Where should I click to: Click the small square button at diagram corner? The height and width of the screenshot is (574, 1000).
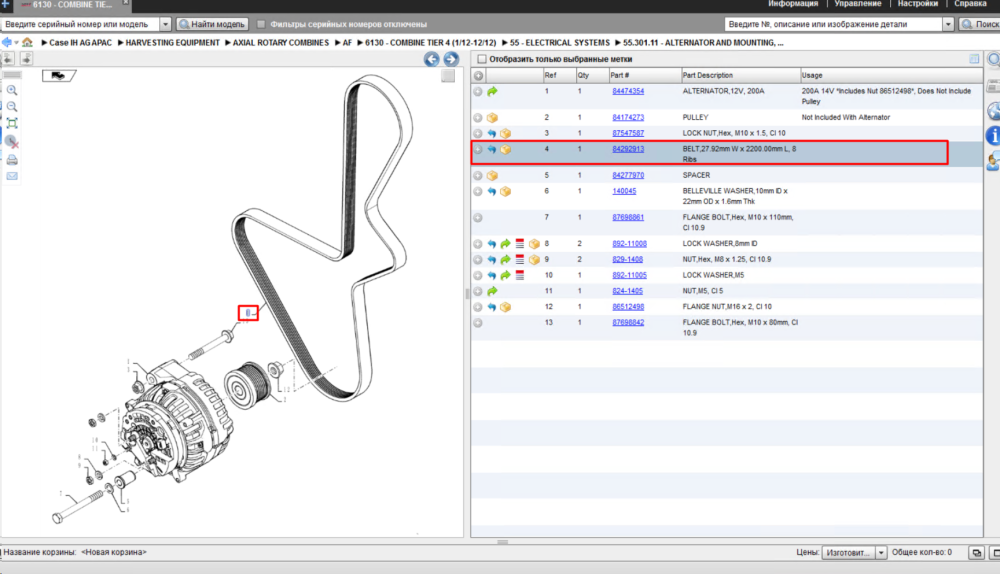tap(448, 76)
